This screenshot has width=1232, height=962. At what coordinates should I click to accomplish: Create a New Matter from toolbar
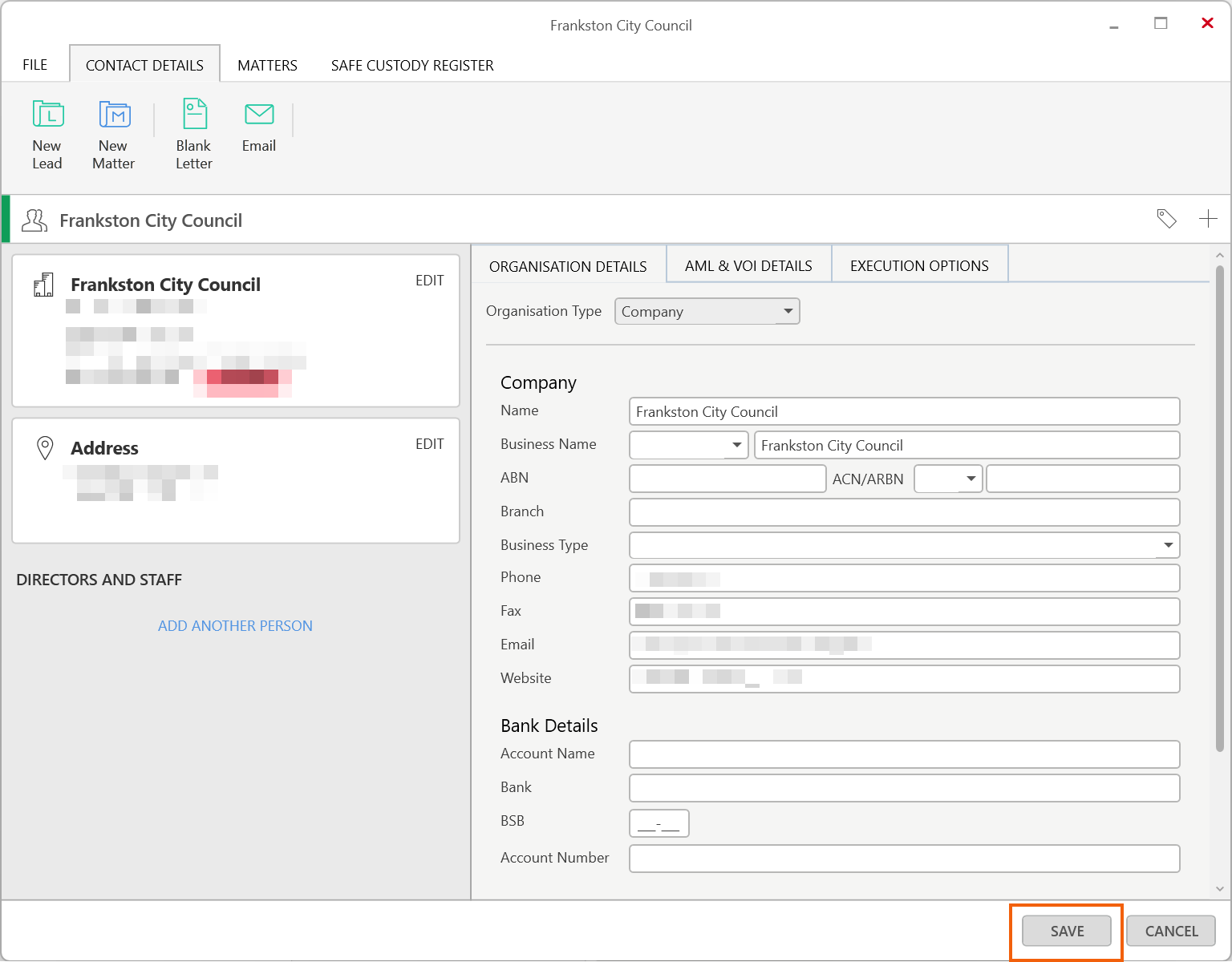click(114, 115)
